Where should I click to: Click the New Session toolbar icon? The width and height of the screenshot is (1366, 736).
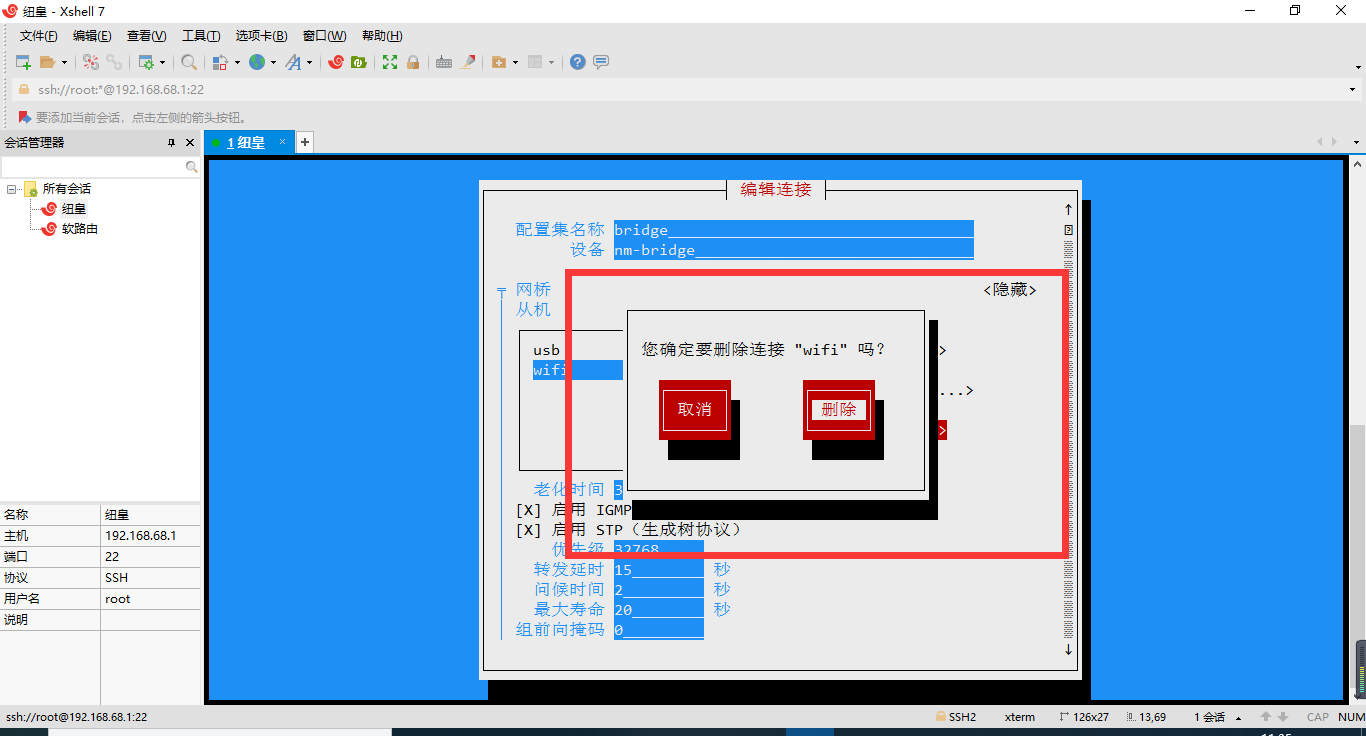pyautogui.click(x=24, y=62)
